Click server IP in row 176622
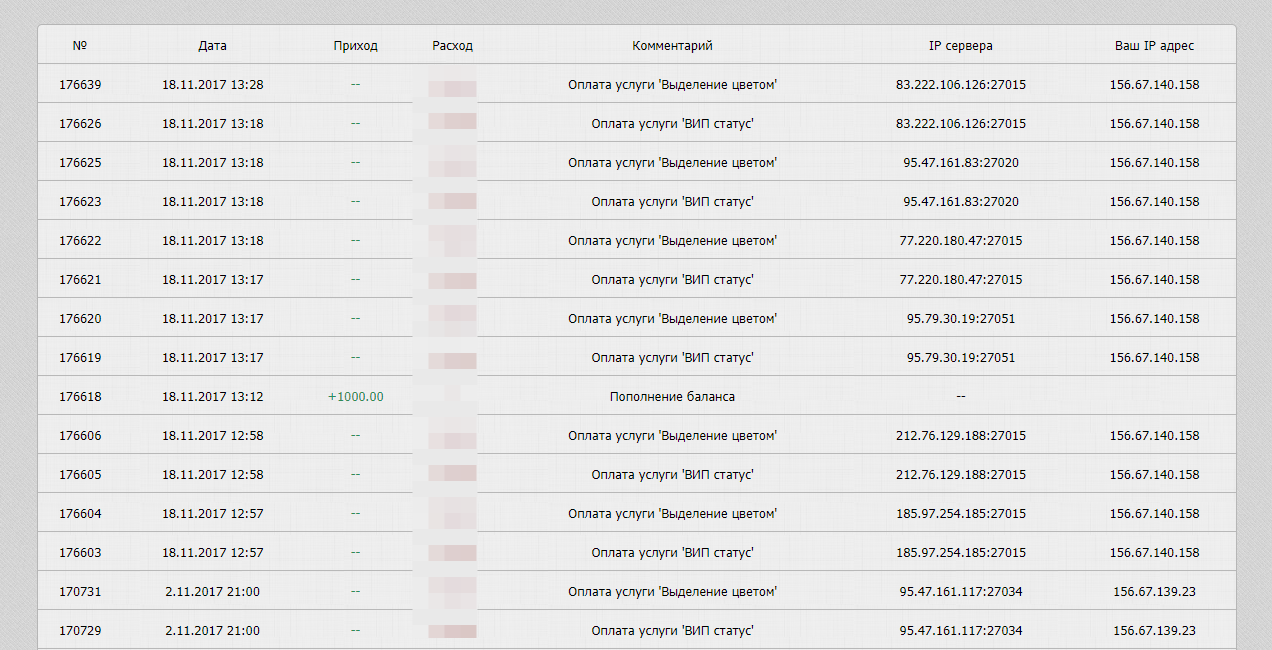This screenshot has height=650, width=1272. coord(961,241)
